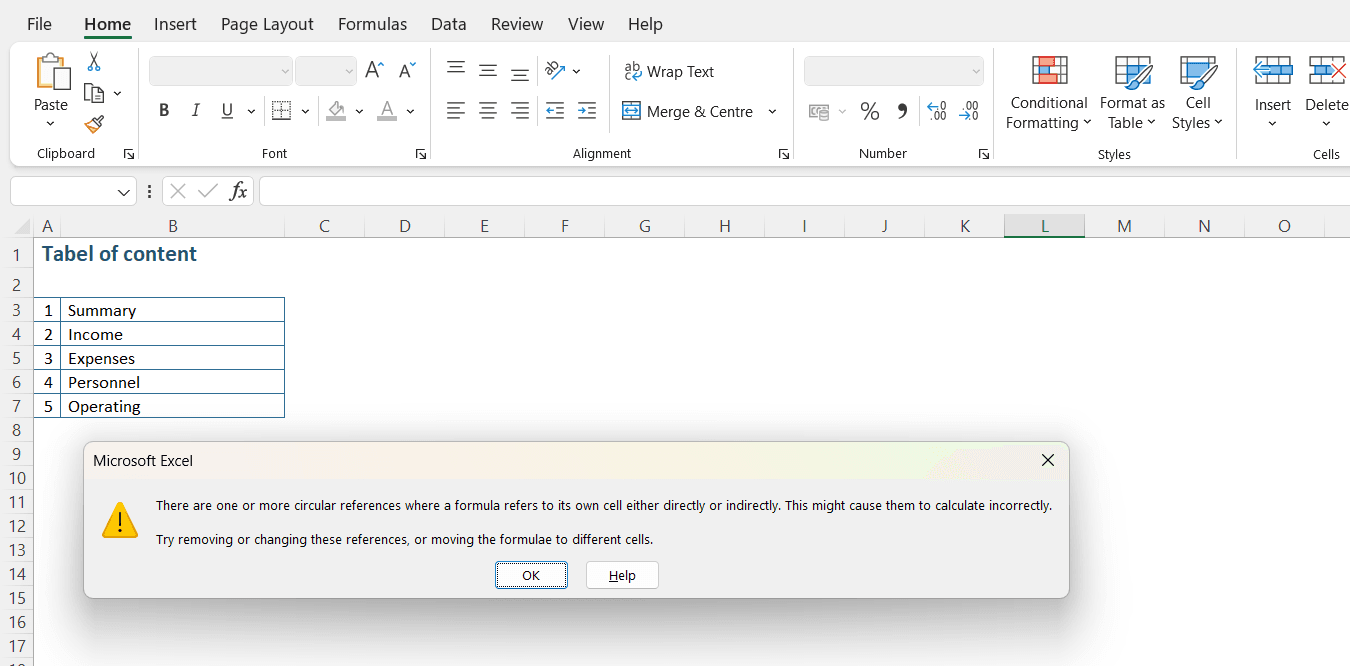Viewport: 1350px width, 666px height.
Task: Toggle Italic formatting
Action: pos(196,111)
